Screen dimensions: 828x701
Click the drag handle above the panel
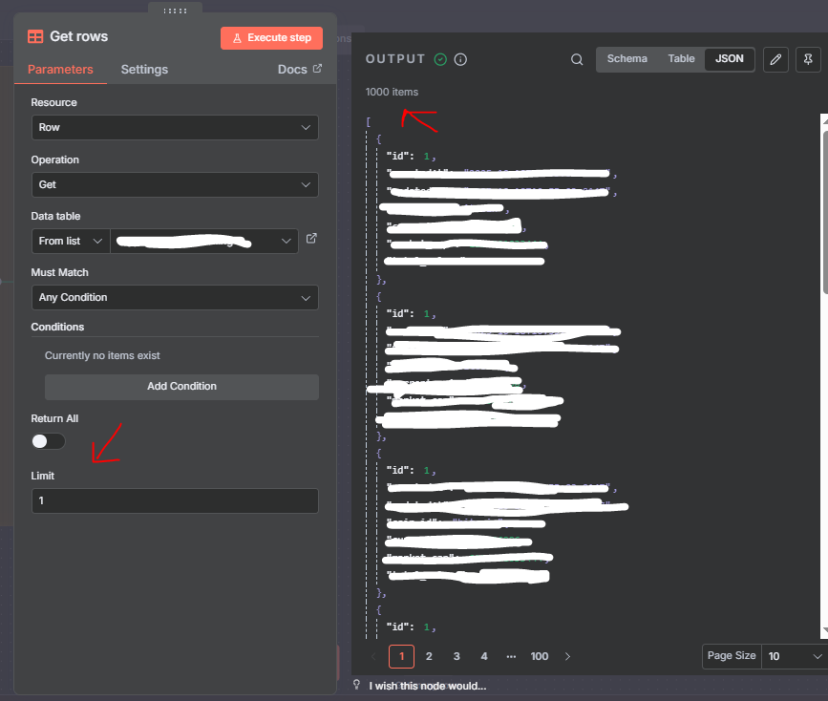175,11
